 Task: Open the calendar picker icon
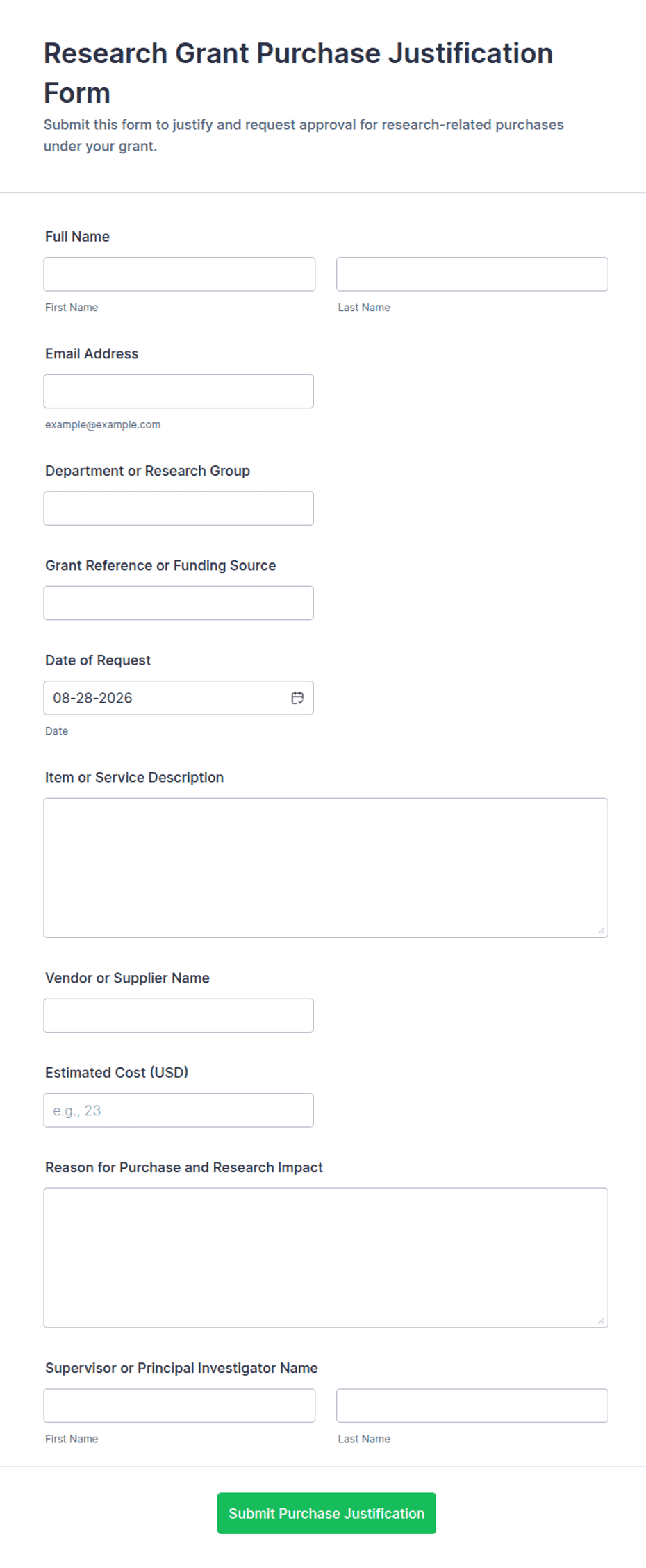coord(297,698)
